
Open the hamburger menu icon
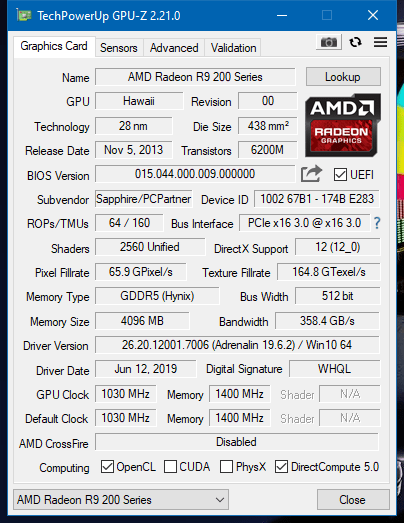[x=380, y=42]
